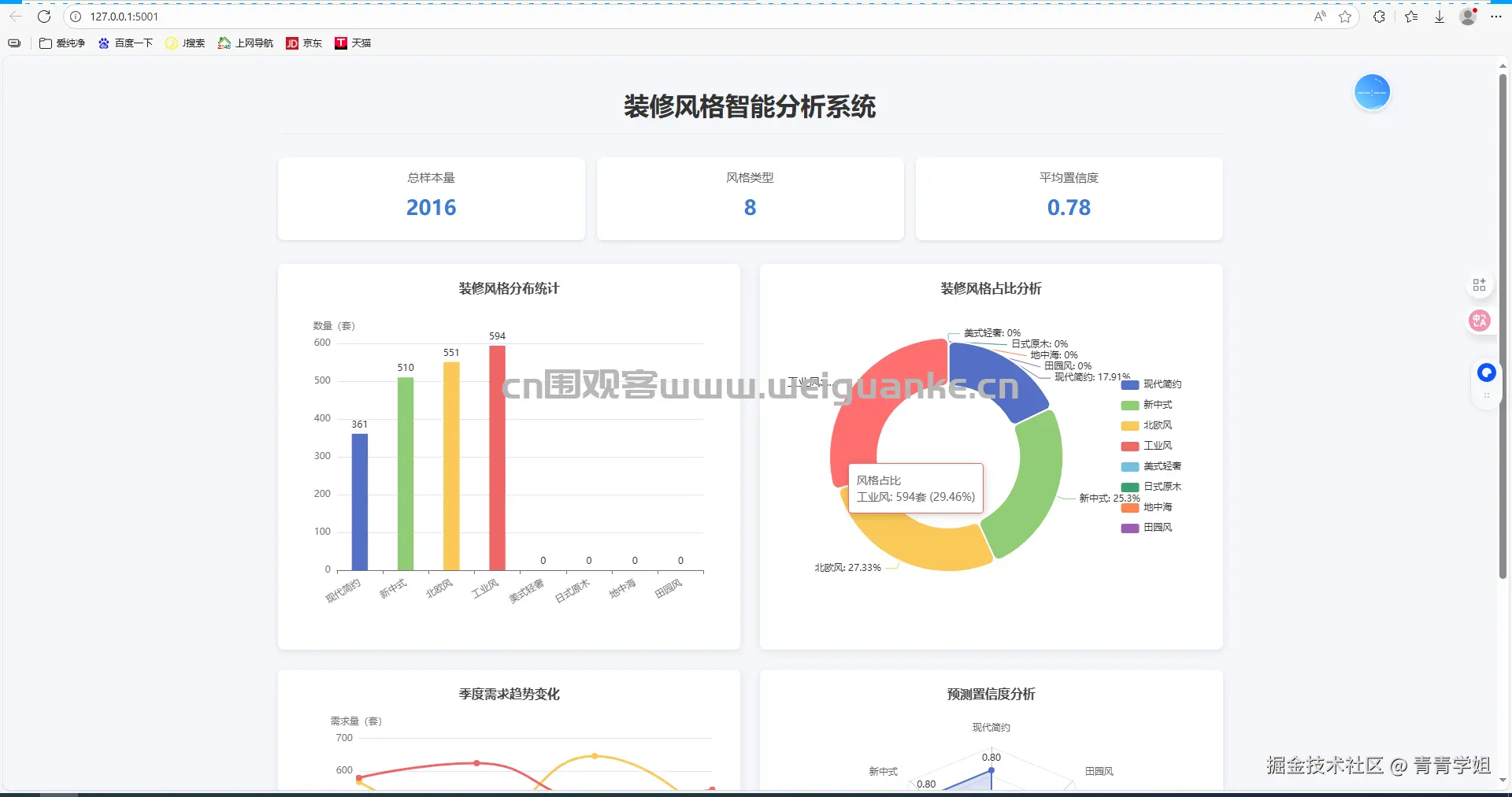Image resolution: width=1512 pixels, height=797 pixels.
Task: Open the 京东 bookmark
Action: (x=304, y=43)
